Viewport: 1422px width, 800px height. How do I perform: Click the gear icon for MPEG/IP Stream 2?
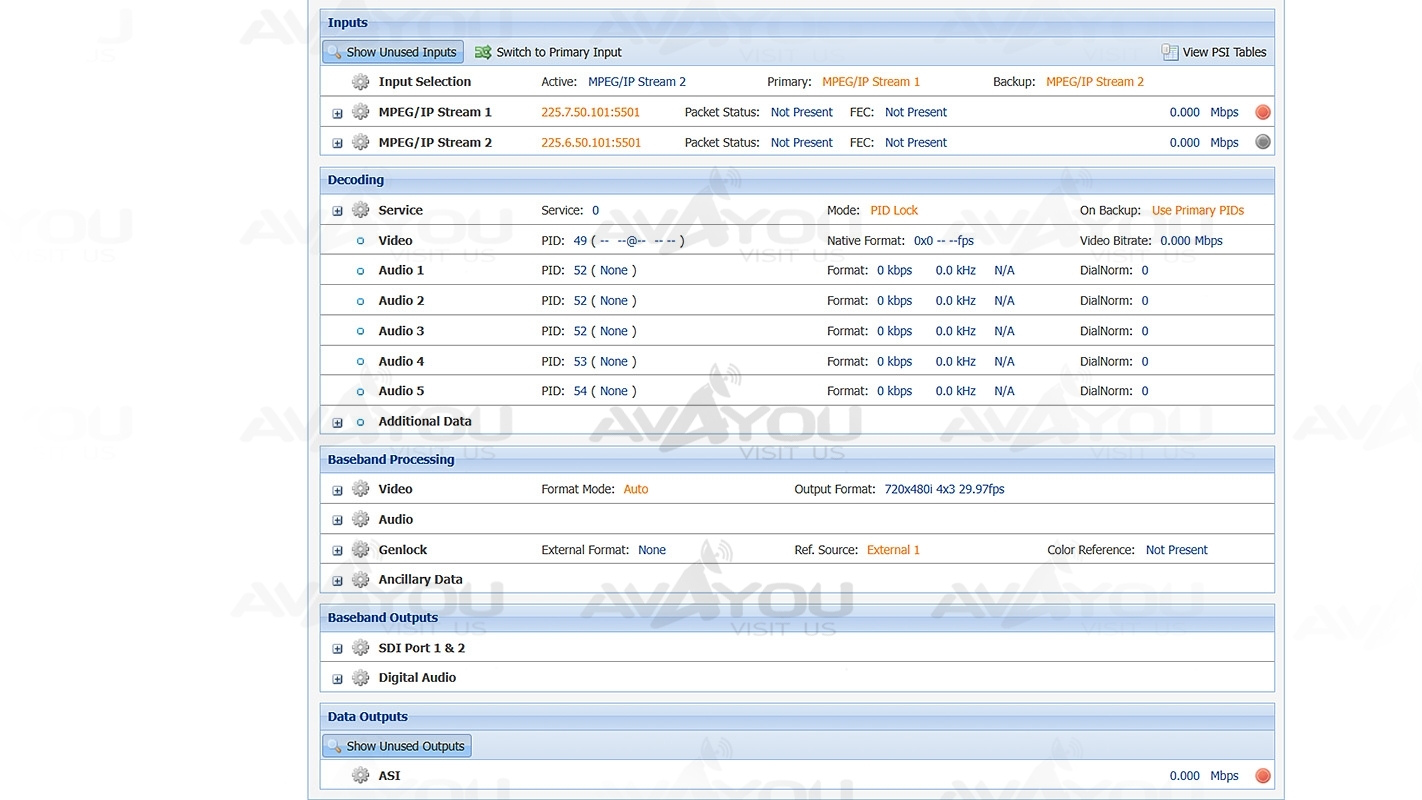360,142
